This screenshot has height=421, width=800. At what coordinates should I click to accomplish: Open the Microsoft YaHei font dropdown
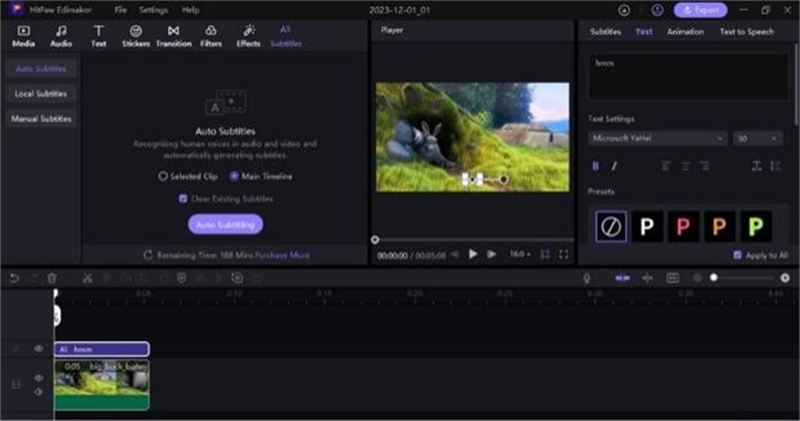pyautogui.click(x=657, y=138)
